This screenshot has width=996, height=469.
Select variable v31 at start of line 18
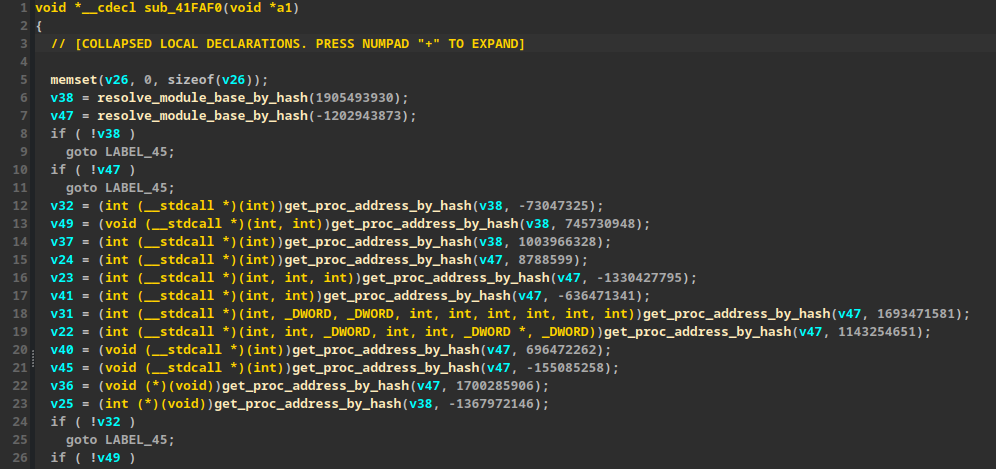click(62, 314)
